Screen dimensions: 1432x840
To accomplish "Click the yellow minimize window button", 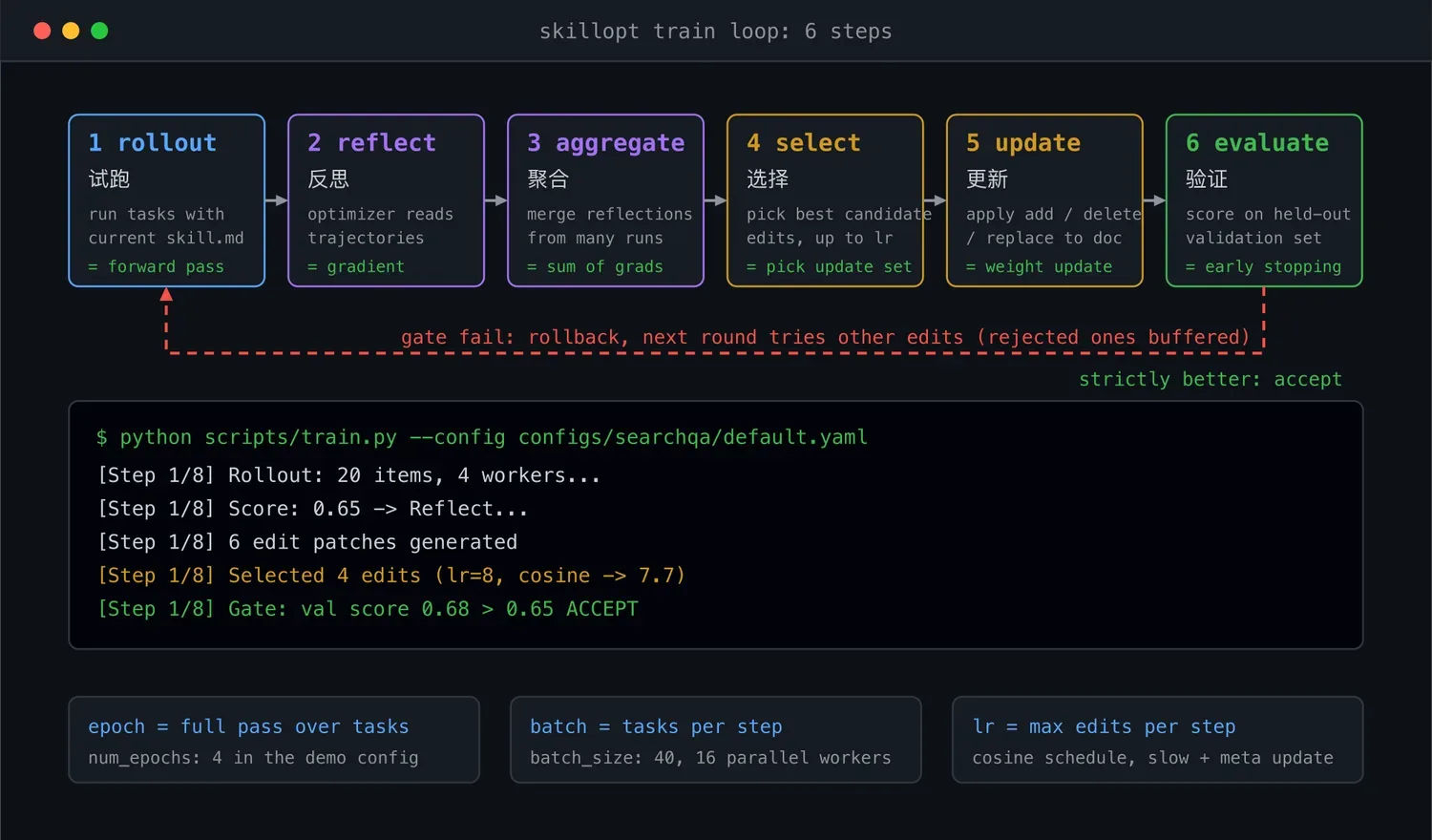I will [x=71, y=31].
